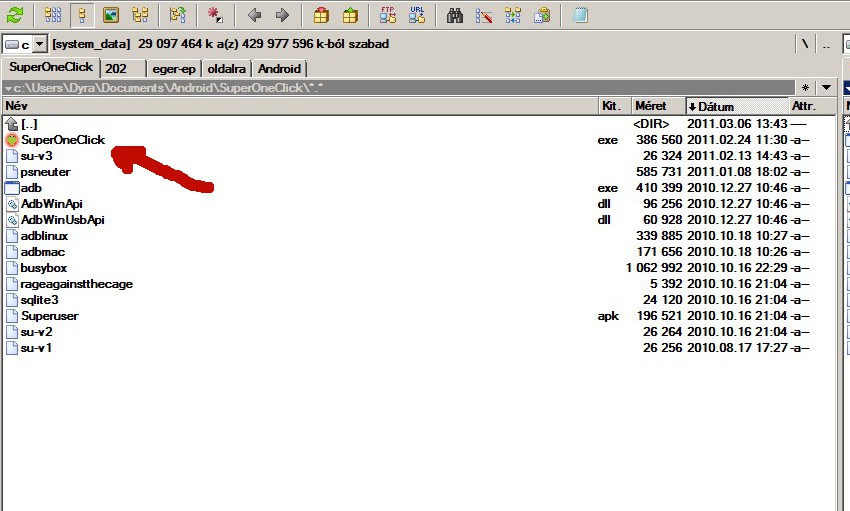The image size is (850, 511).
Task: Open notepad icon in toolbar
Action: (581, 15)
